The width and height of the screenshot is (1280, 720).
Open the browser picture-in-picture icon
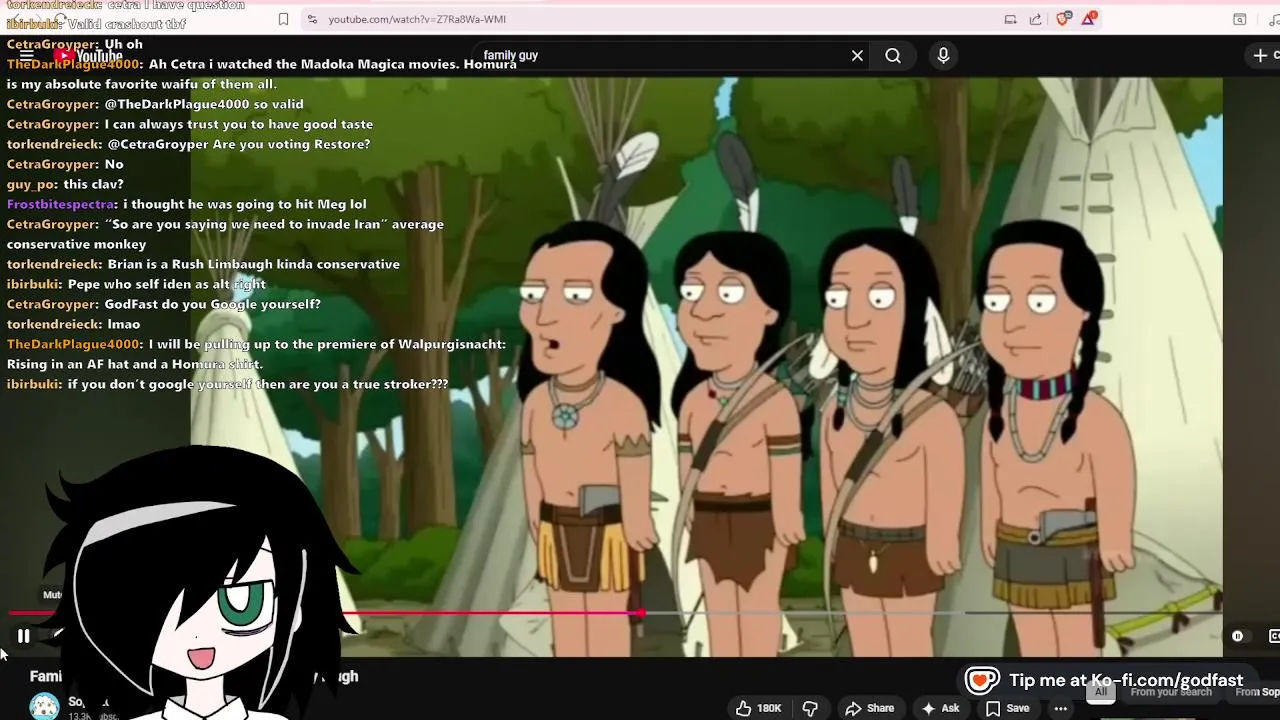(1010, 19)
